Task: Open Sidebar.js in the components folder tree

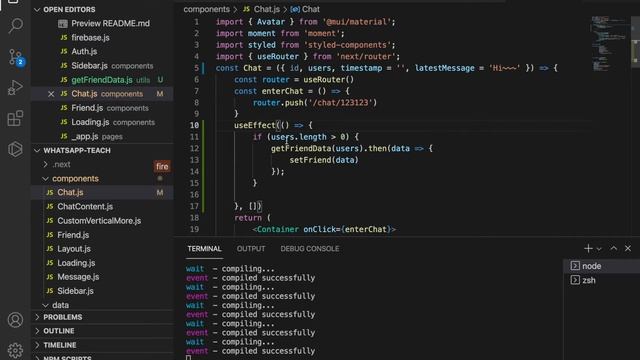Action: [102, 291]
